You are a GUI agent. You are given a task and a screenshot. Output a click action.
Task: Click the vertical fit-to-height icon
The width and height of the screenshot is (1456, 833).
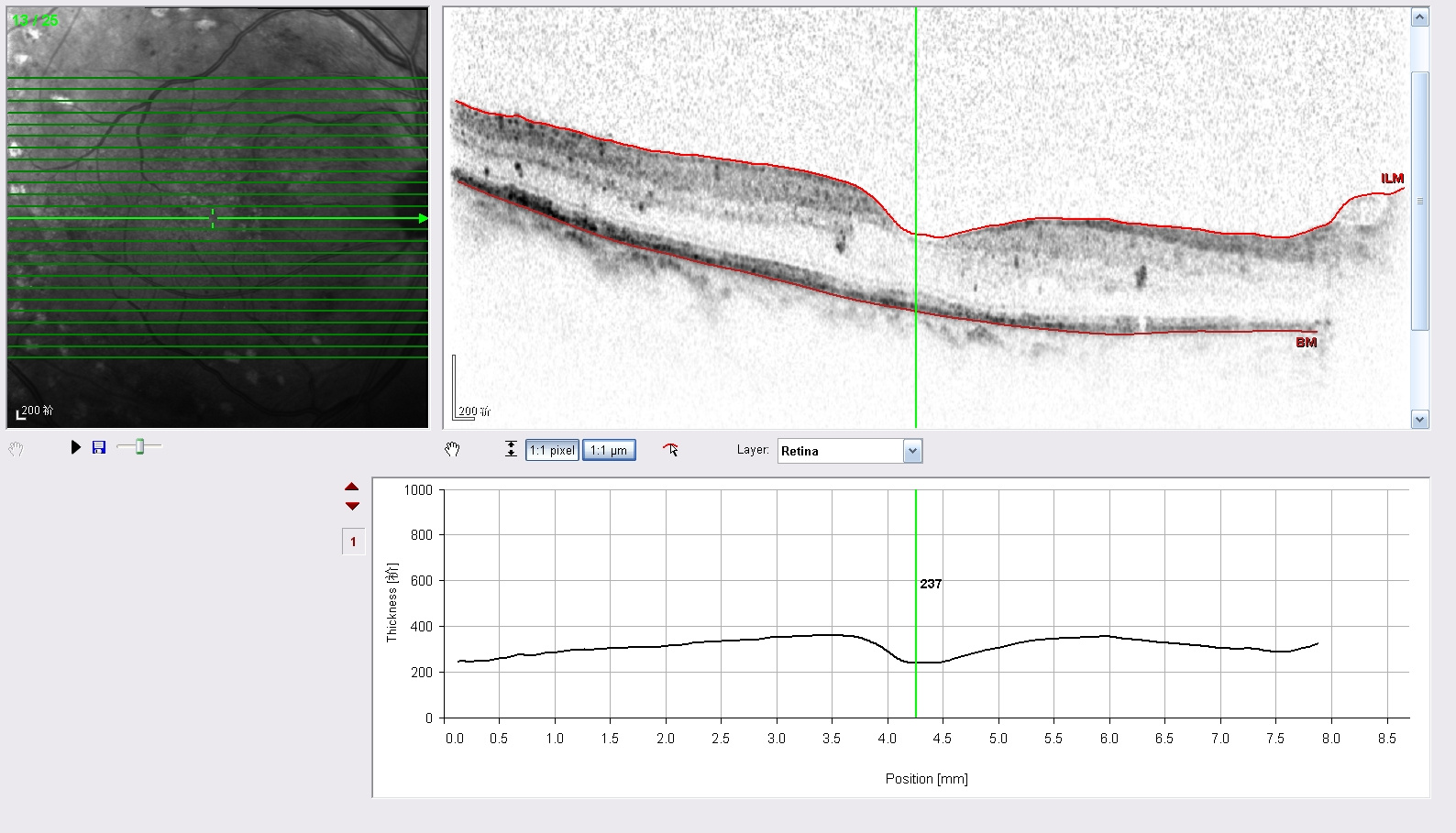click(x=511, y=449)
